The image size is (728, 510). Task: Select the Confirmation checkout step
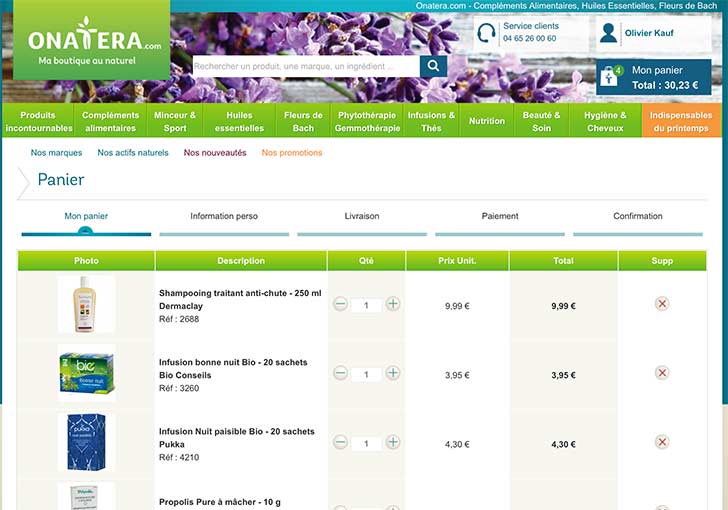coord(637,216)
